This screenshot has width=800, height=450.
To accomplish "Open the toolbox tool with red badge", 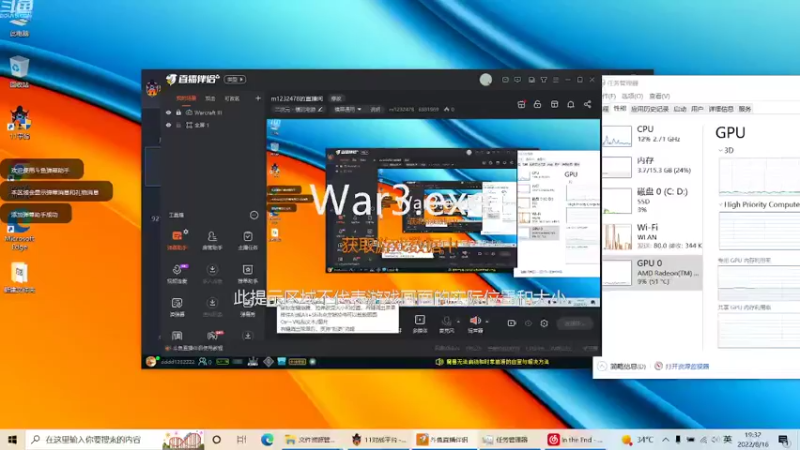I will [x=212, y=336].
